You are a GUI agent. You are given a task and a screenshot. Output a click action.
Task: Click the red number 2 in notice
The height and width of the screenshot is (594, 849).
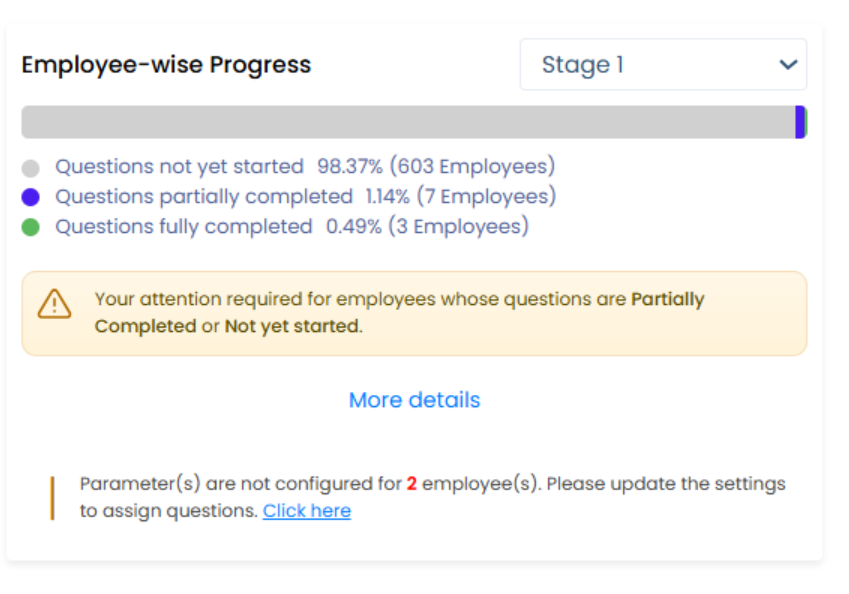click(411, 484)
